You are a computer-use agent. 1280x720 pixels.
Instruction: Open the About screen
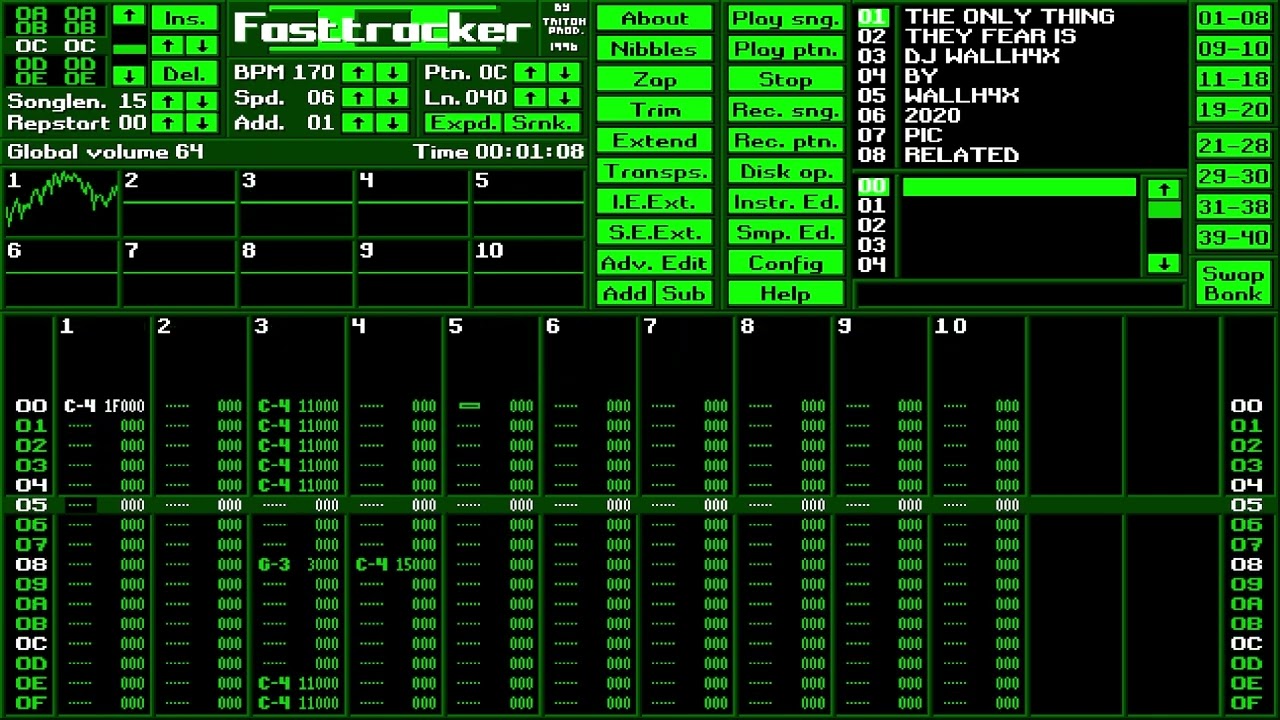[x=654, y=18]
